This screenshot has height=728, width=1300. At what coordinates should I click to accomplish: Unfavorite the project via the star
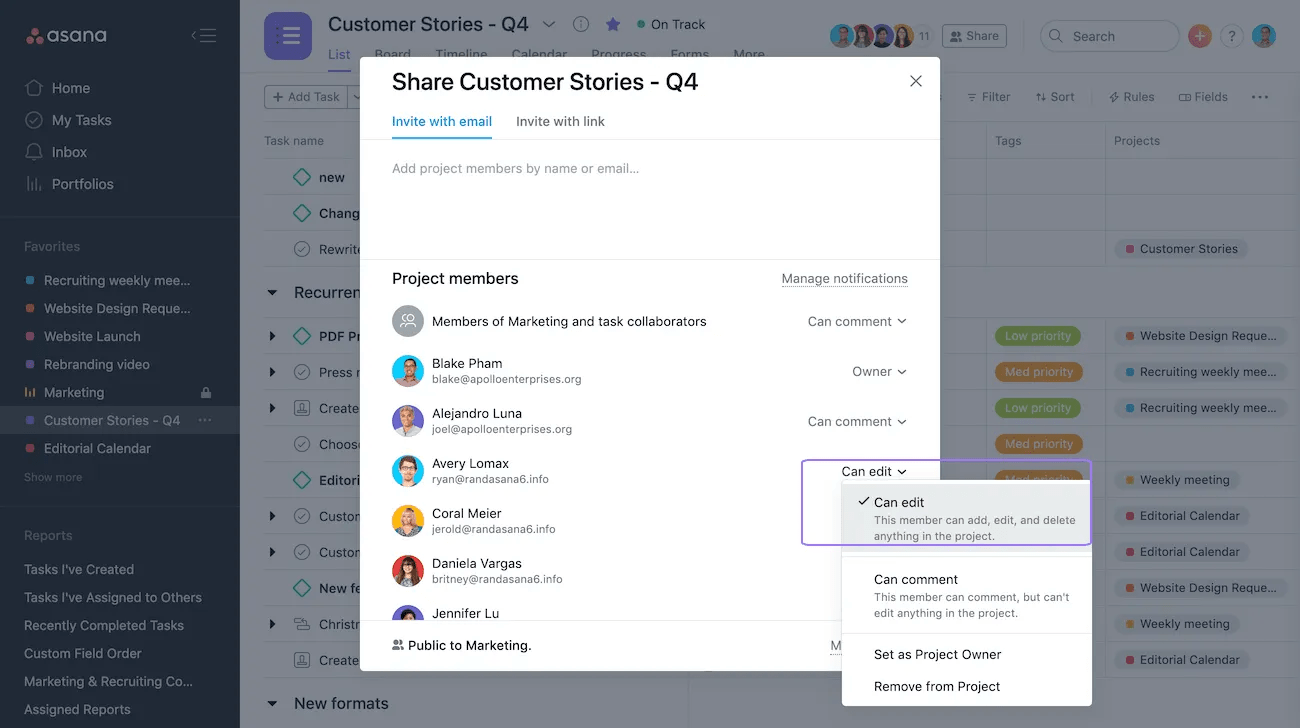click(x=612, y=24)
